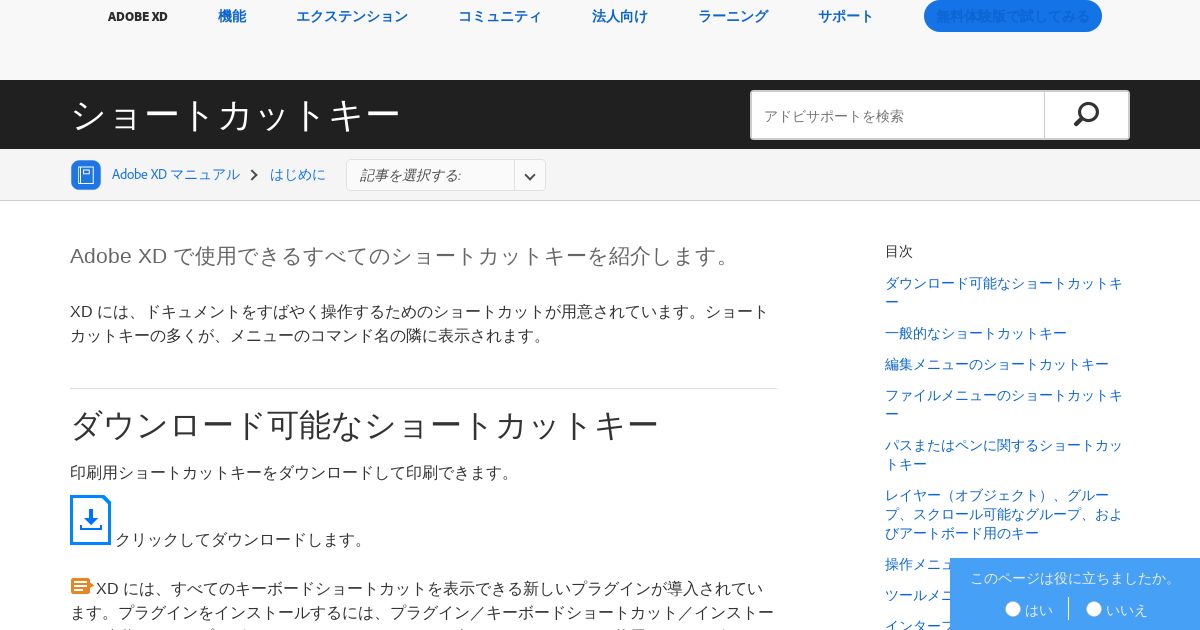
Task: Open the ラーニング menu item
Action: (733, 16)
